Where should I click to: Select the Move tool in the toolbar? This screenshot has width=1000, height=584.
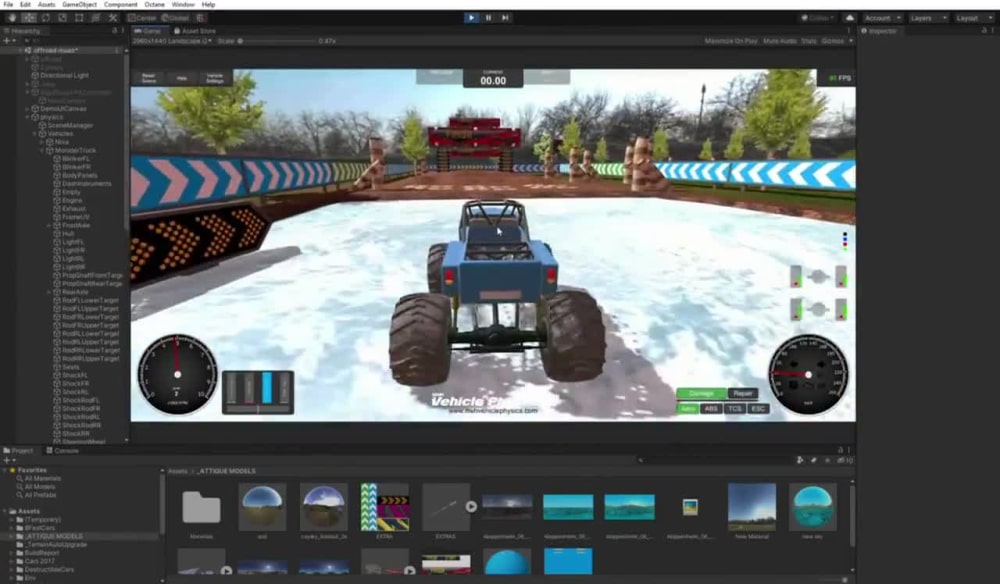pyautogui.click(x=29, y=18)
